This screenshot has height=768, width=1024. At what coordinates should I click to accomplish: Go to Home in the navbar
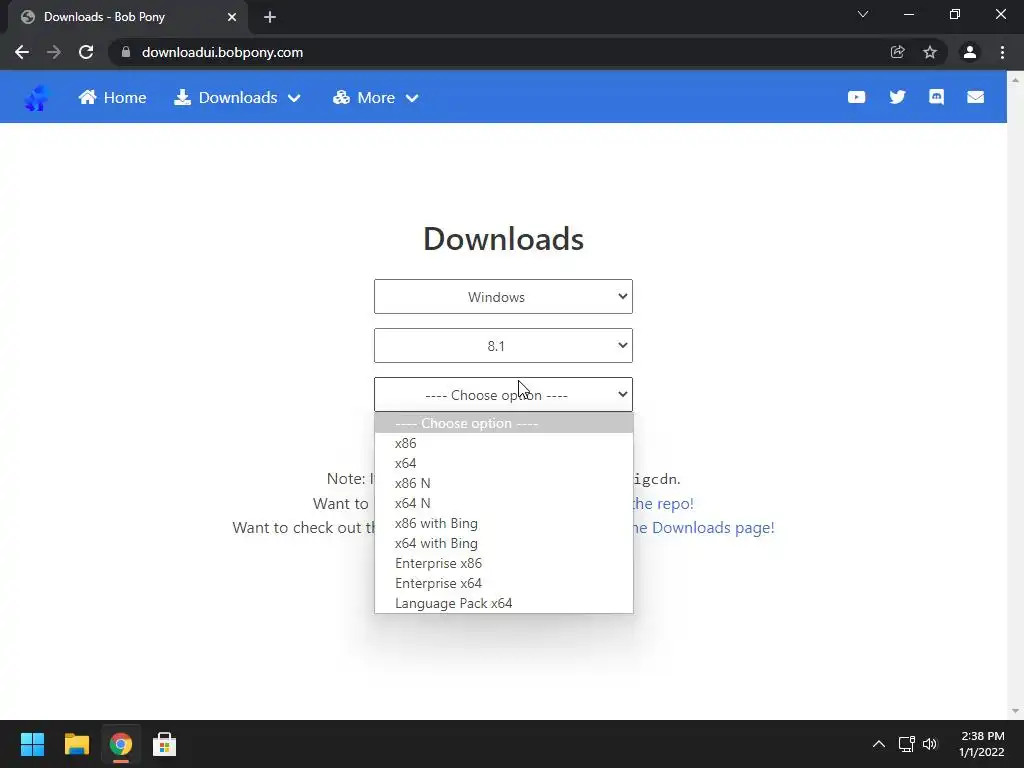coord(112,98)
